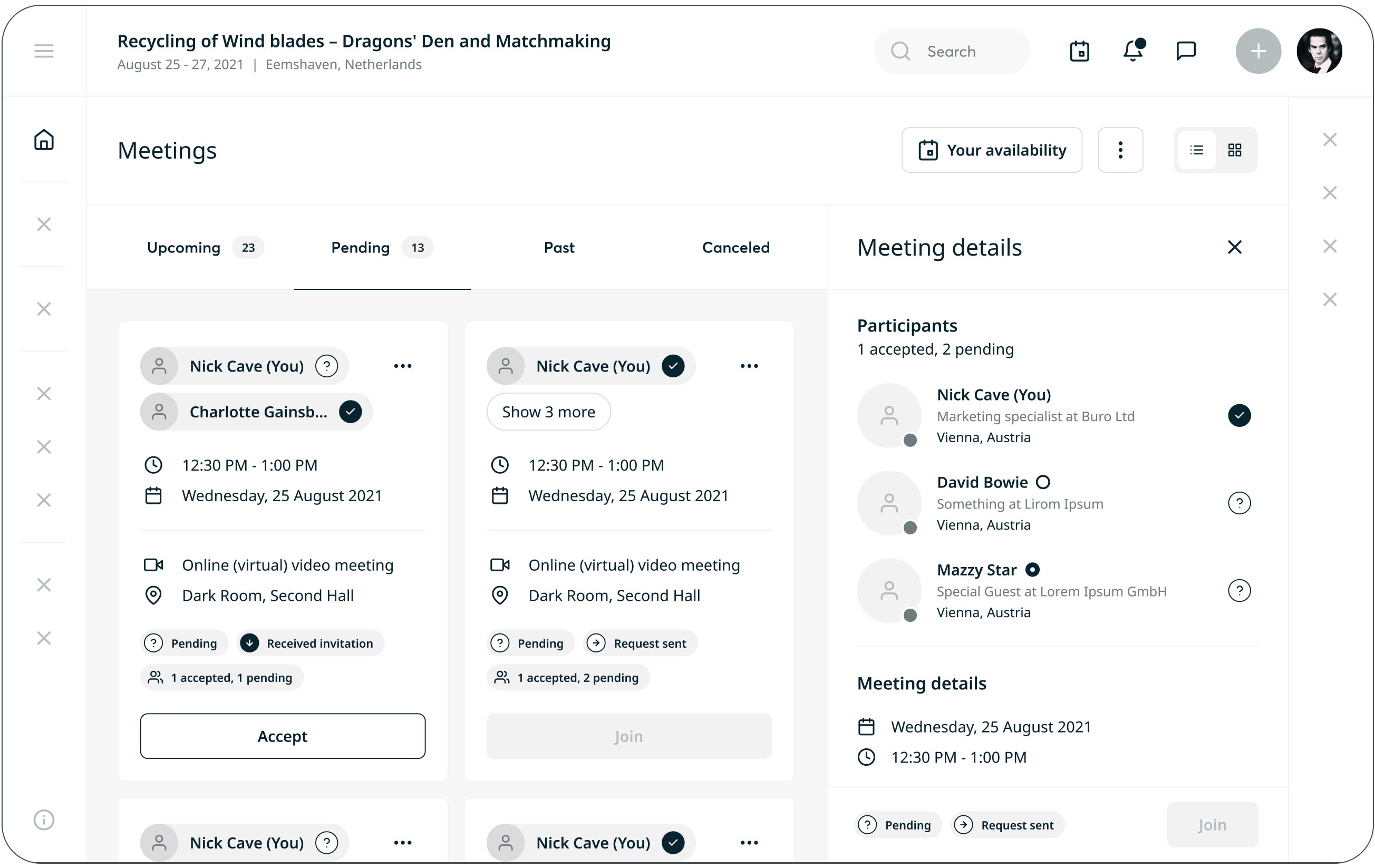Expand "Show 3 more" participants
This screenshot has height=868, width=1375.
548,412
